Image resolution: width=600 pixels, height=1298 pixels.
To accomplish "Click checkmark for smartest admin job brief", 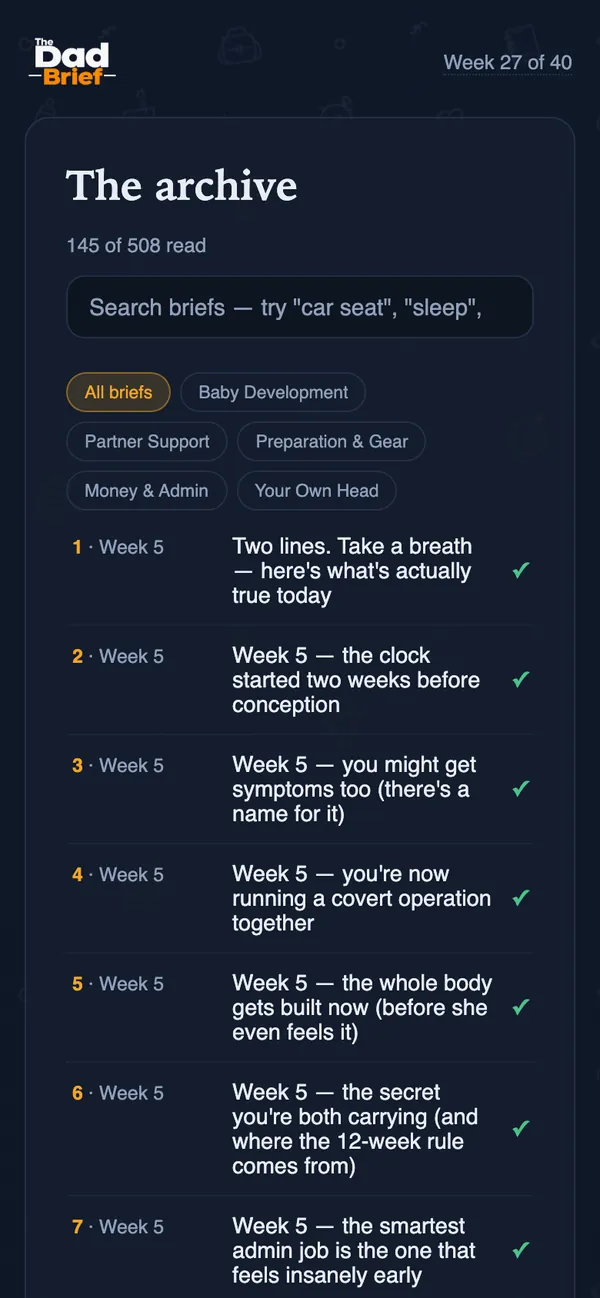I will (x=520, y=1250).
